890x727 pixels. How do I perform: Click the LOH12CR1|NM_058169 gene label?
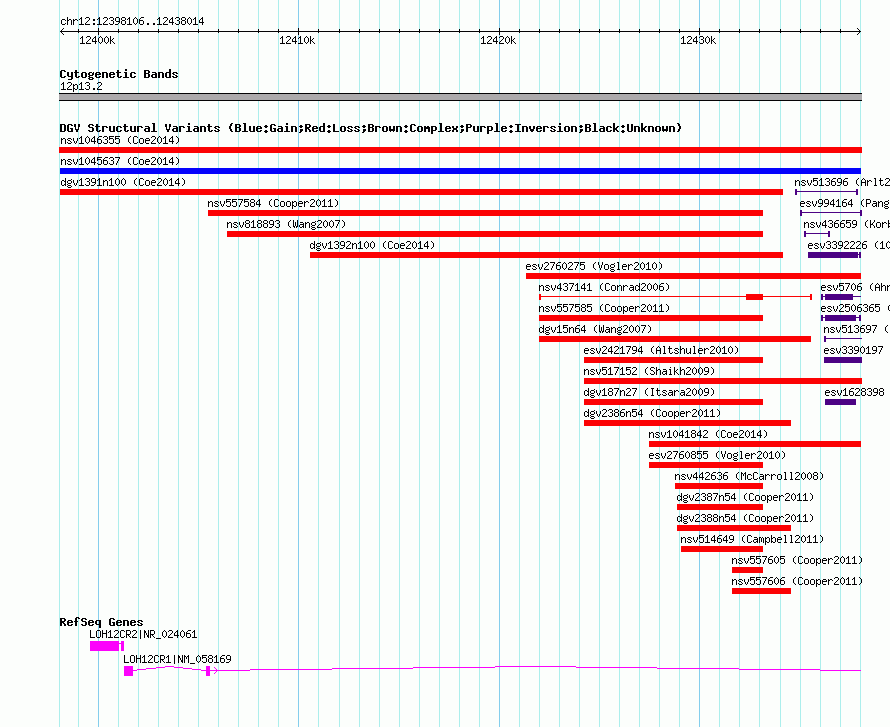(177, 659)
